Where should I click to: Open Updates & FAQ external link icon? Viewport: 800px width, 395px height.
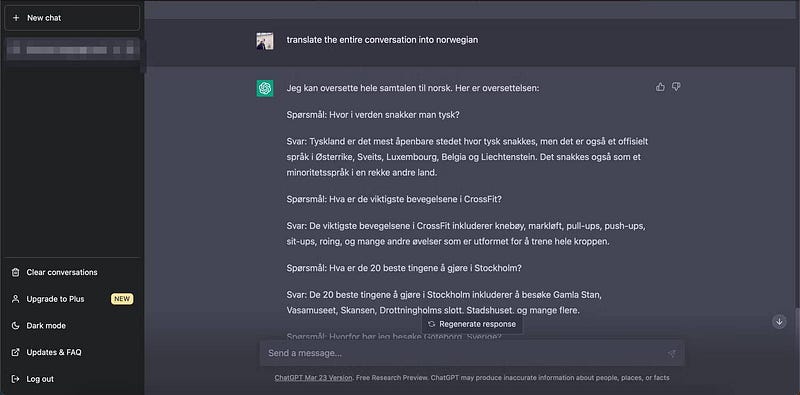(x=16, y=352)
